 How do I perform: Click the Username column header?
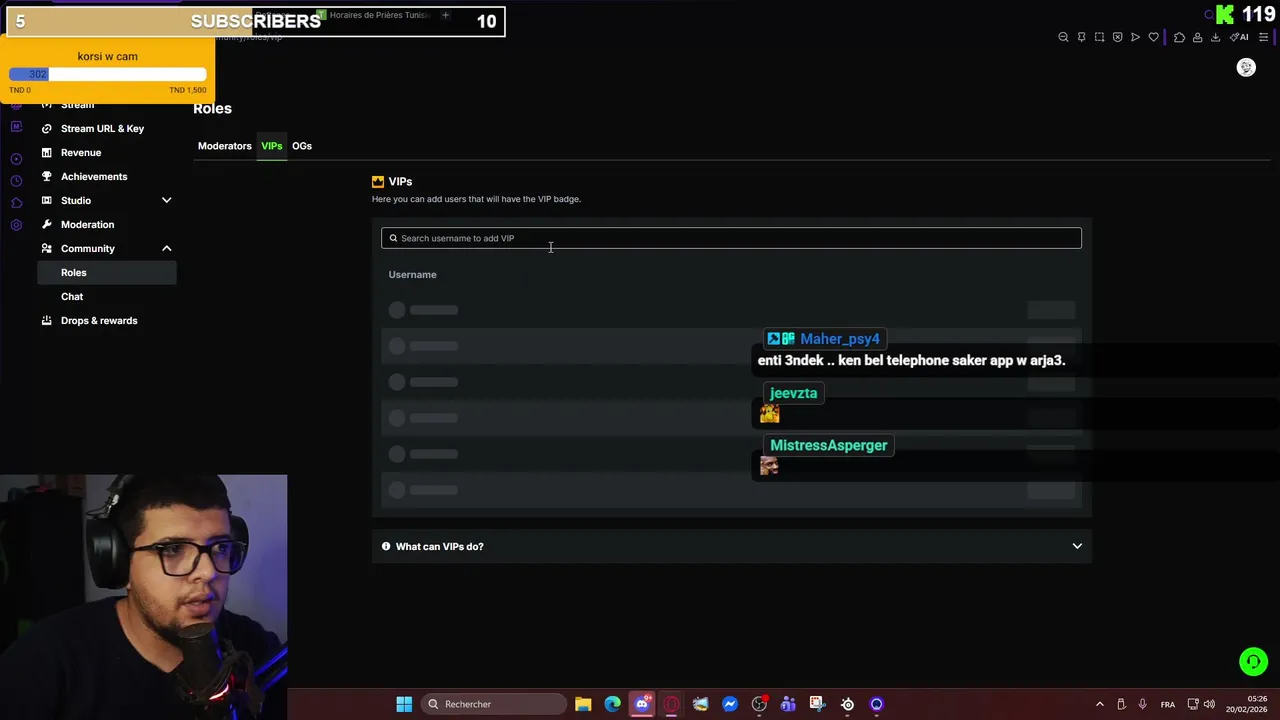click(412, 275)
